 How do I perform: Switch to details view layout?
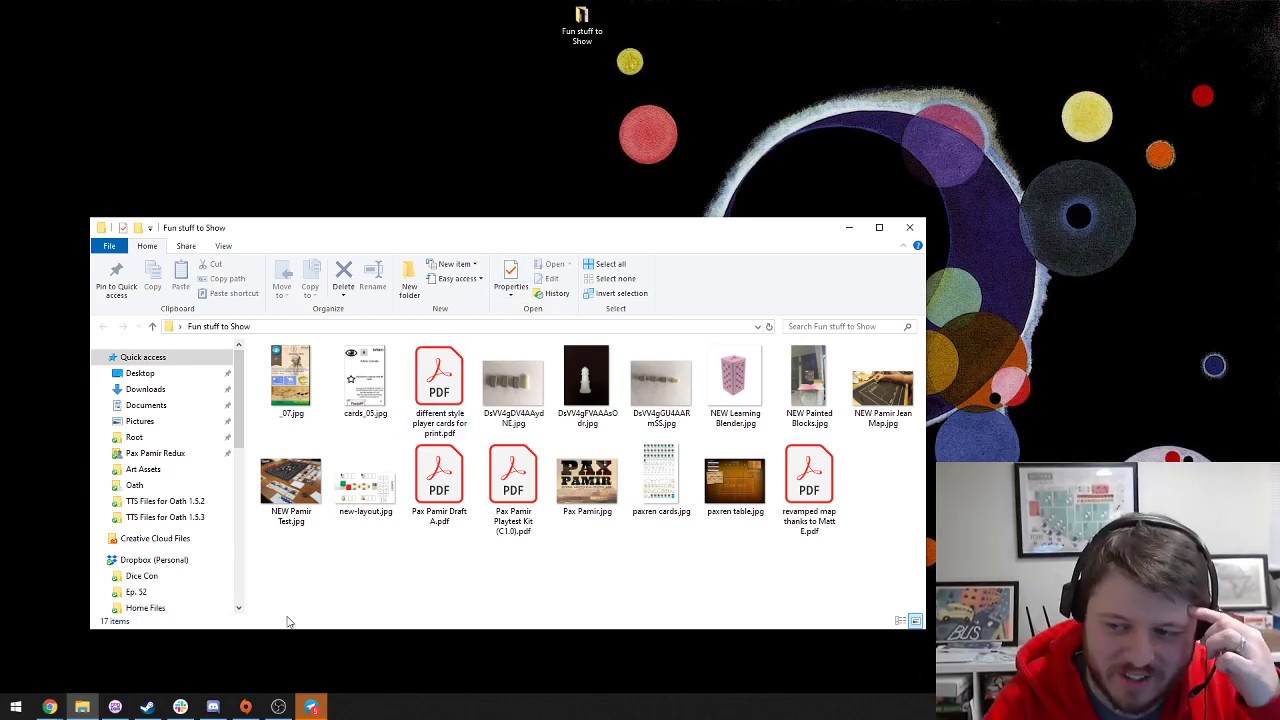(x=900, y=621)
